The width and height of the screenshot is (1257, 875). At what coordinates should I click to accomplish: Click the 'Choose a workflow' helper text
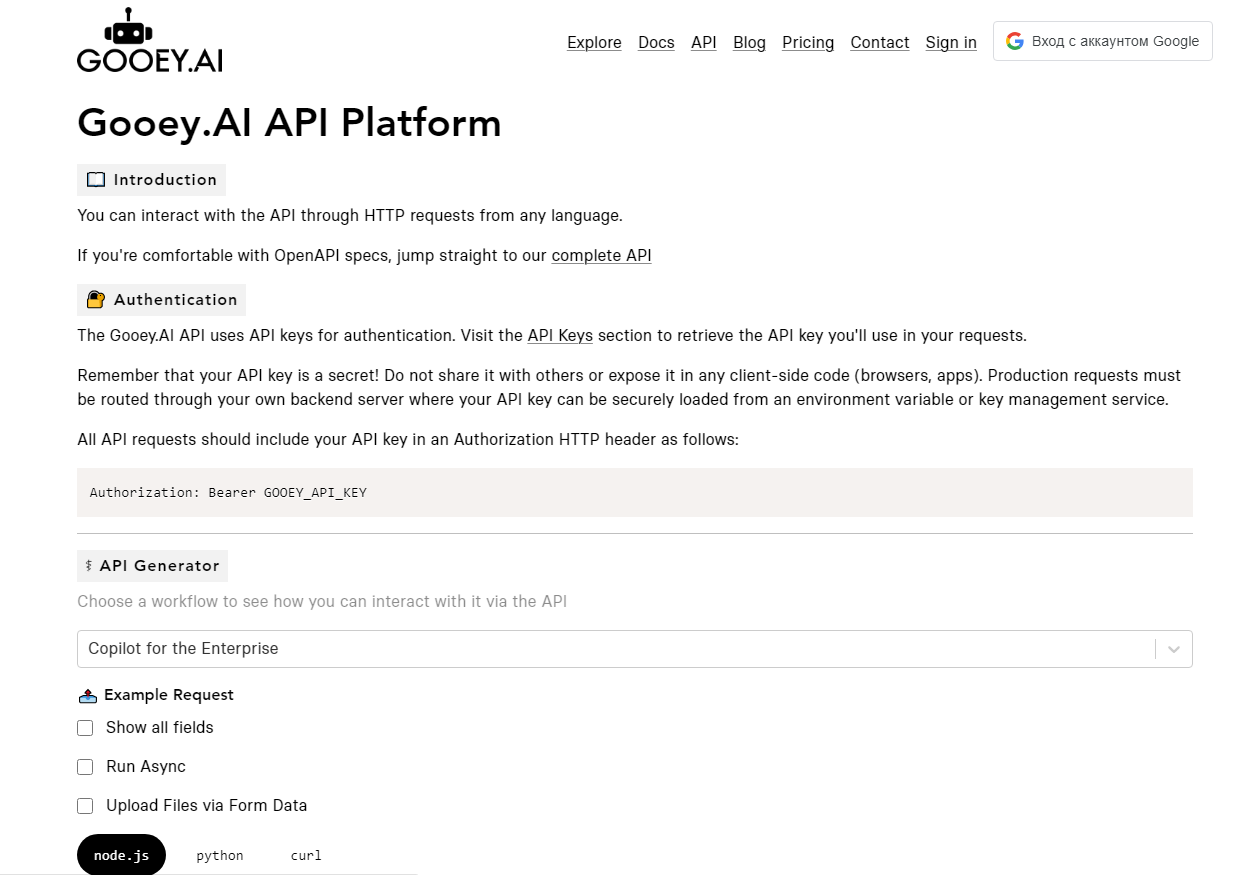point(322,602)
